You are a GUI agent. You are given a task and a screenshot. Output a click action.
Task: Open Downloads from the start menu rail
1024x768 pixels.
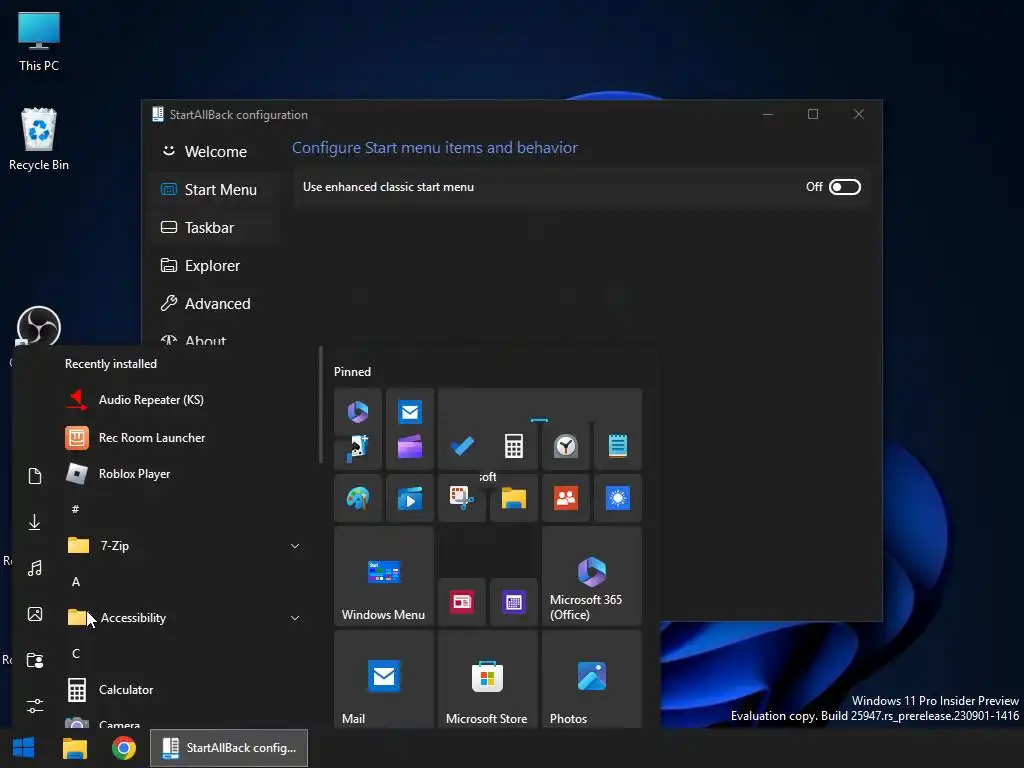coord(35,522)
